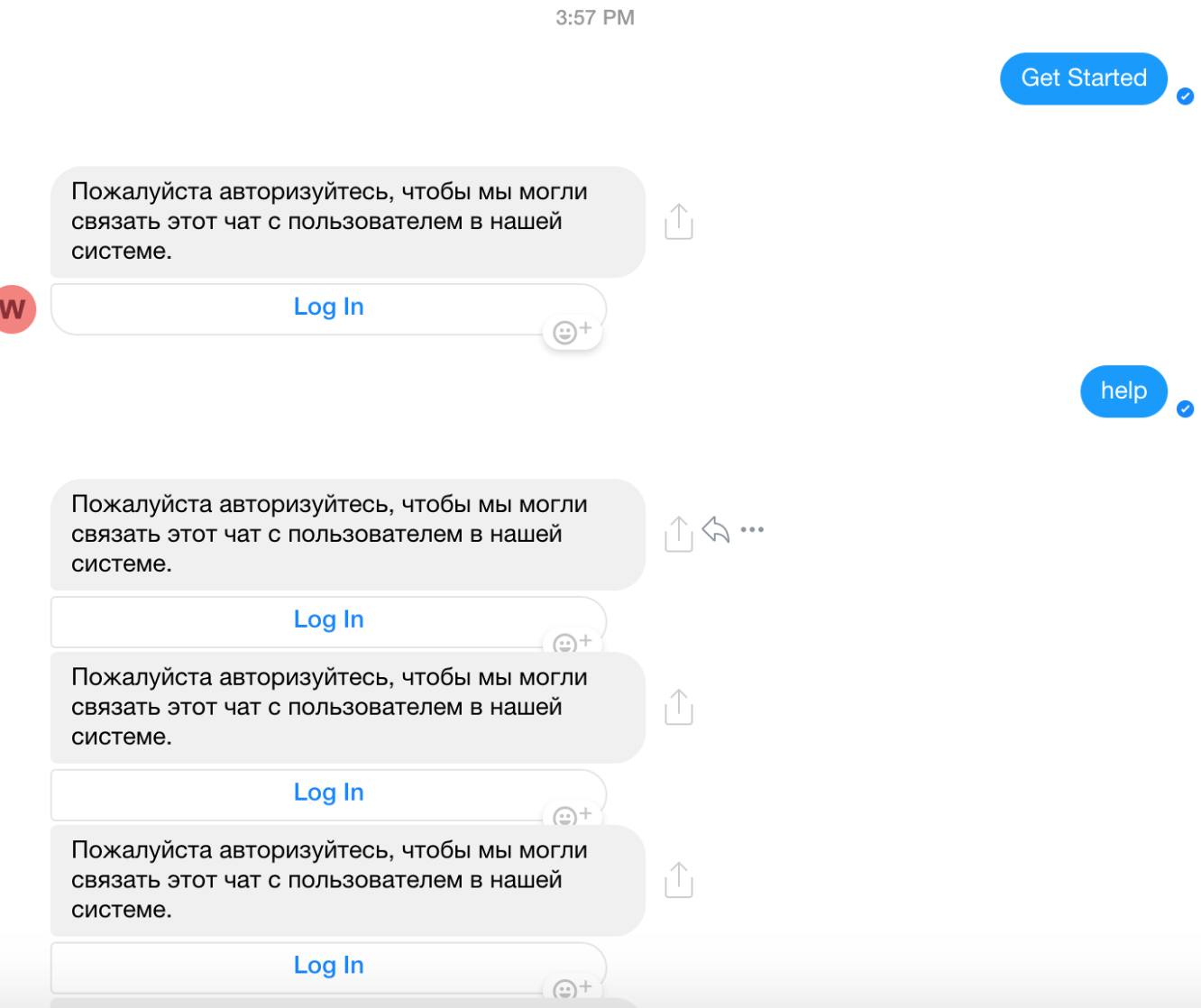This screenshot has width=1201, height=1008.
Task: Add emoji reaction on the topmost Log In card
Action: pyautogui.click(x=572, y=333)
